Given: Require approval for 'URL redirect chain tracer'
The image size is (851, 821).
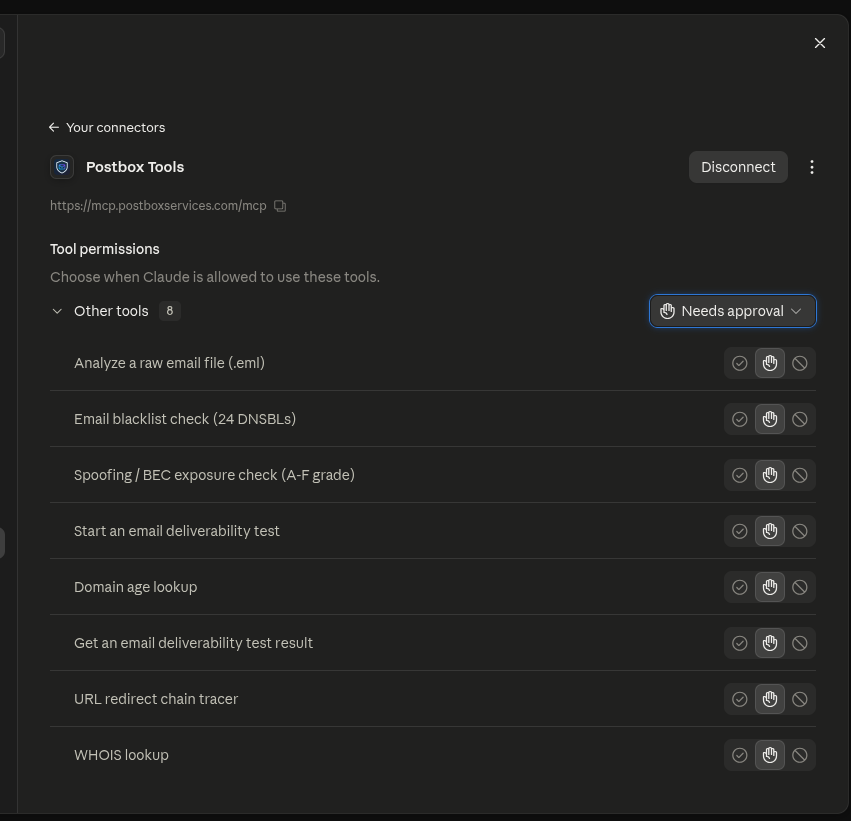Looking at the screenshot, I should [770, 699].
